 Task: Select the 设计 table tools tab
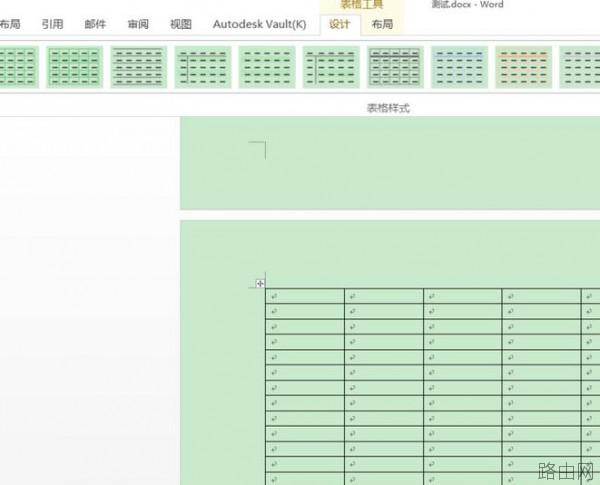(339, 24)
